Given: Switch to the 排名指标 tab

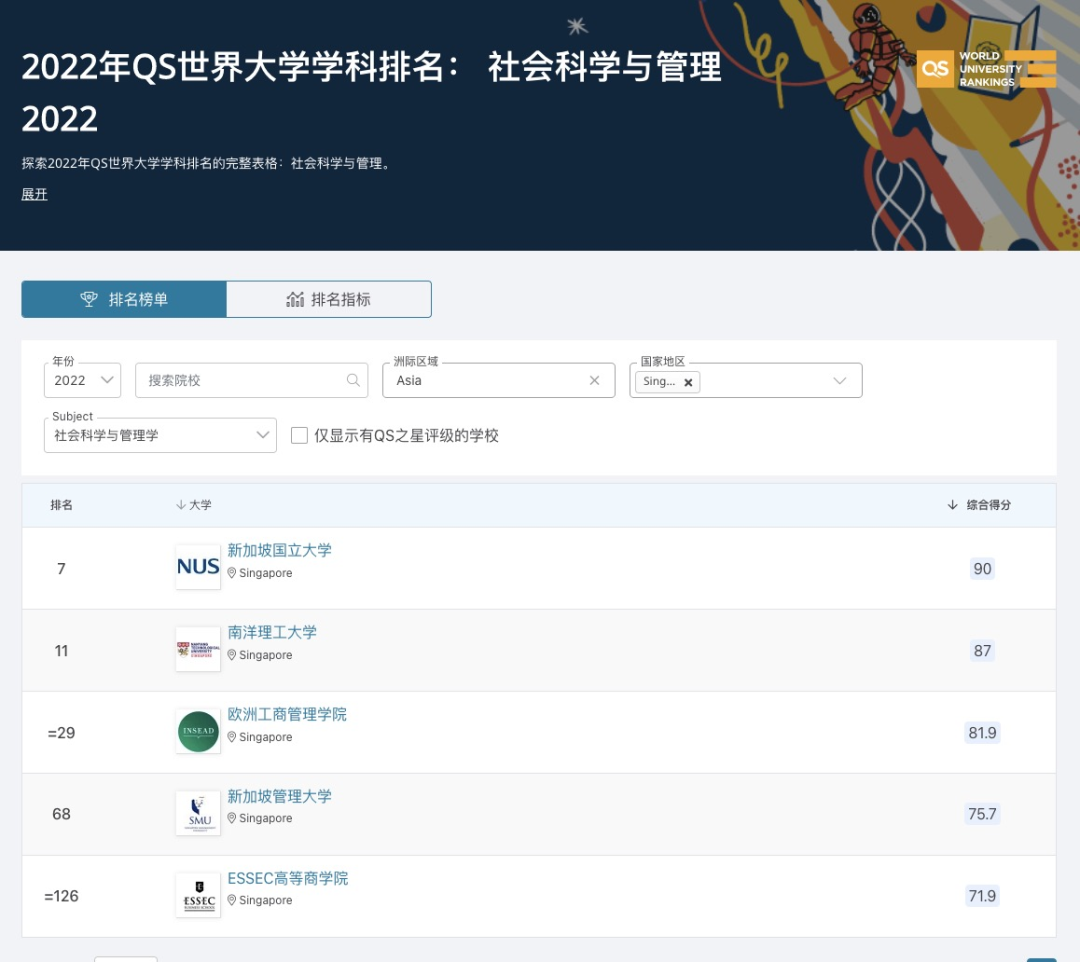Looking at the screenshot, I should click(329, 299).
